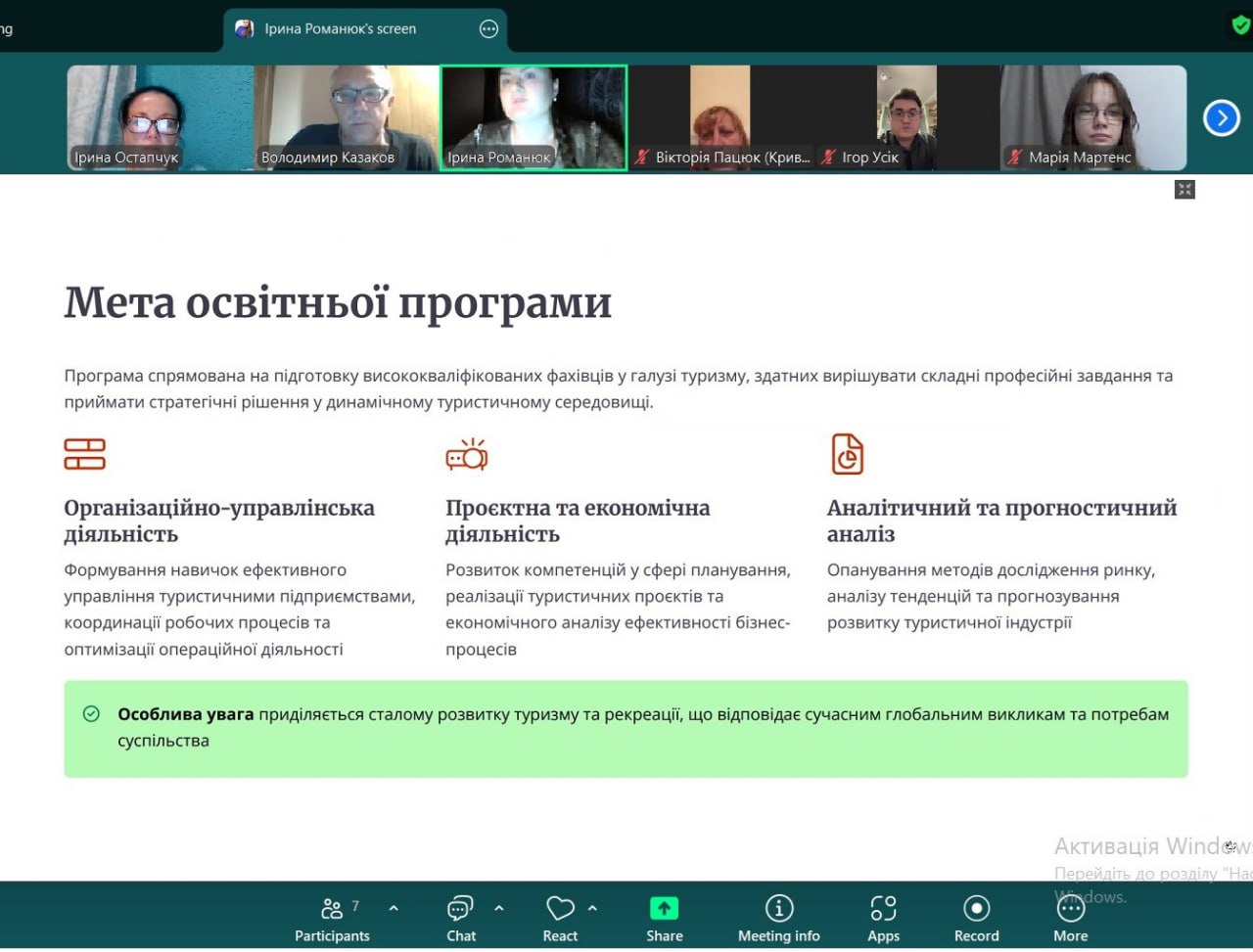Start recording with the Record button

[x=976, y=919]
